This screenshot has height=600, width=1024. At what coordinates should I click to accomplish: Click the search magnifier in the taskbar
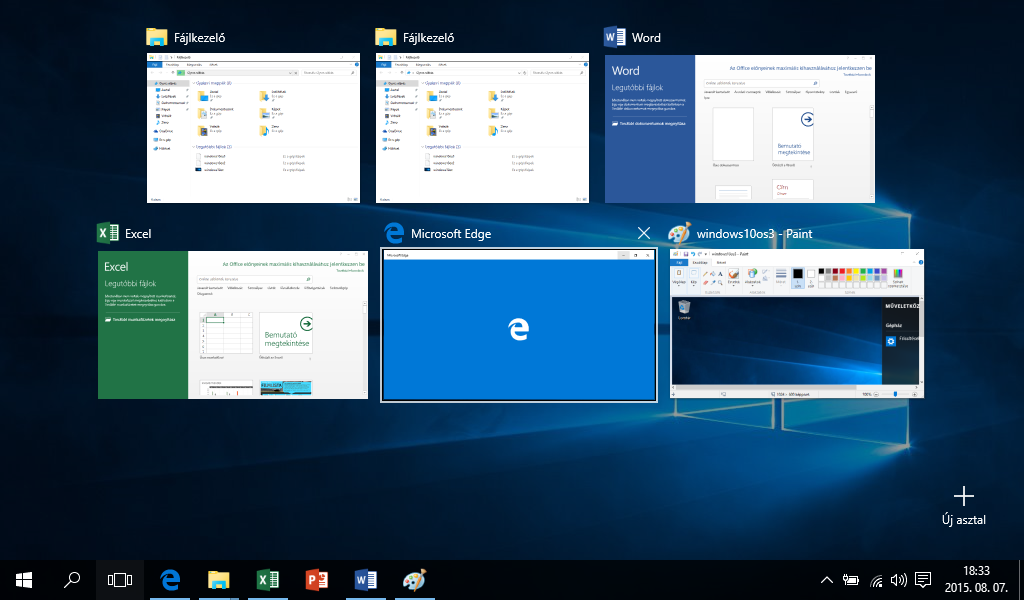coord(72,579)
